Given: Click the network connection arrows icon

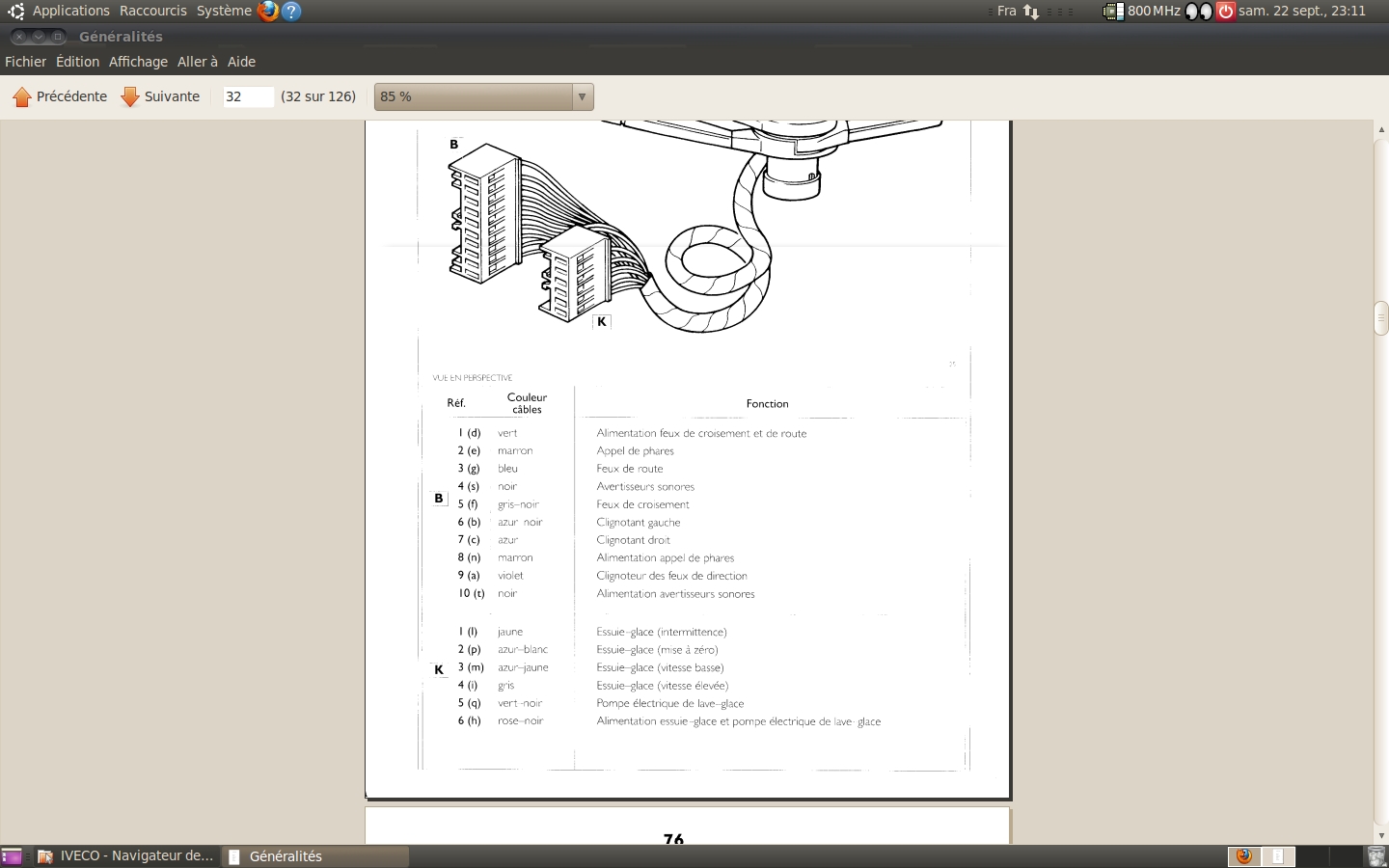Looking at the screenshot, I should coord(1031,12).
